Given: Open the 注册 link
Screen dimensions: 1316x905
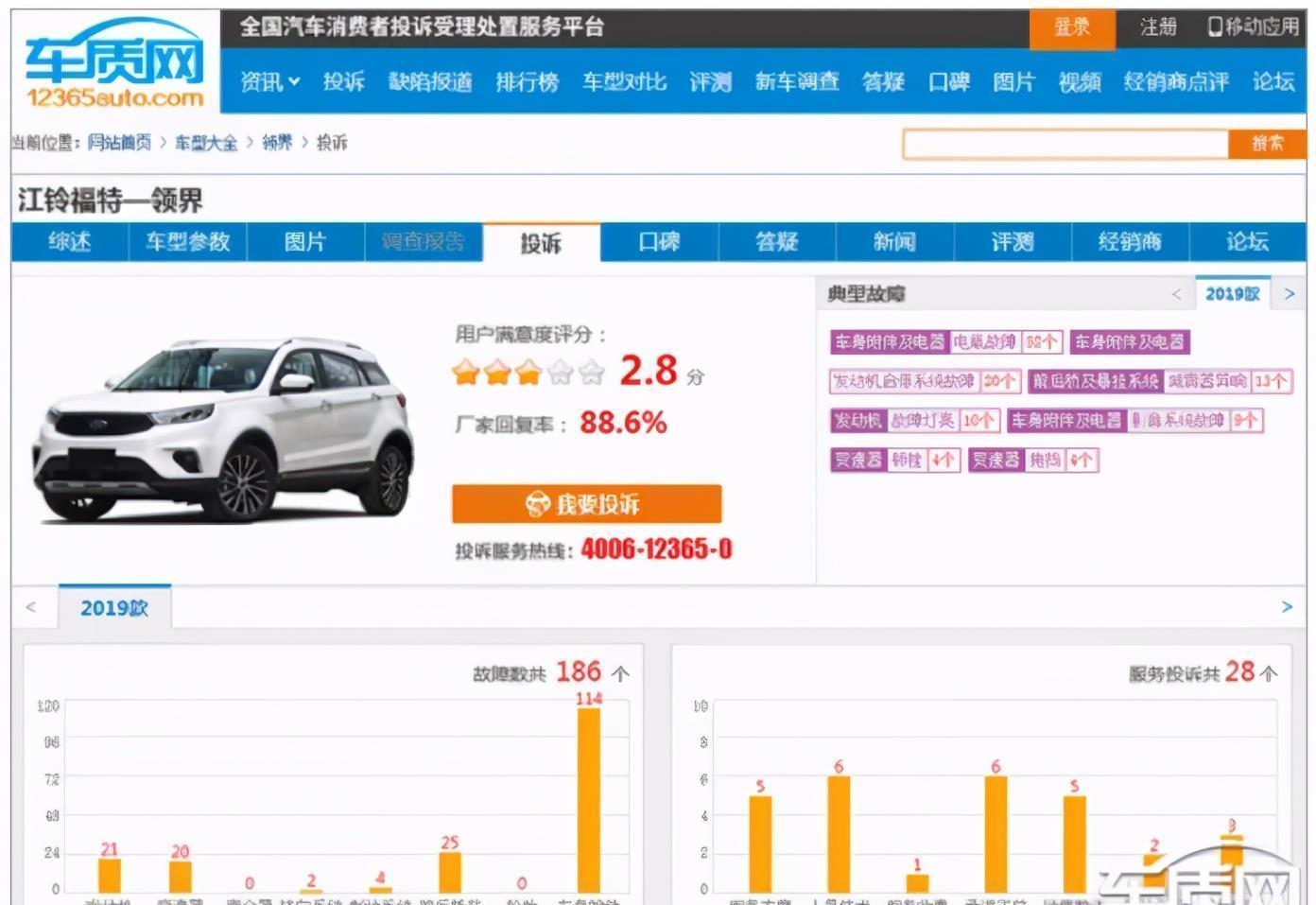Looking at the screenshot, I should [x=1158, y=26].
